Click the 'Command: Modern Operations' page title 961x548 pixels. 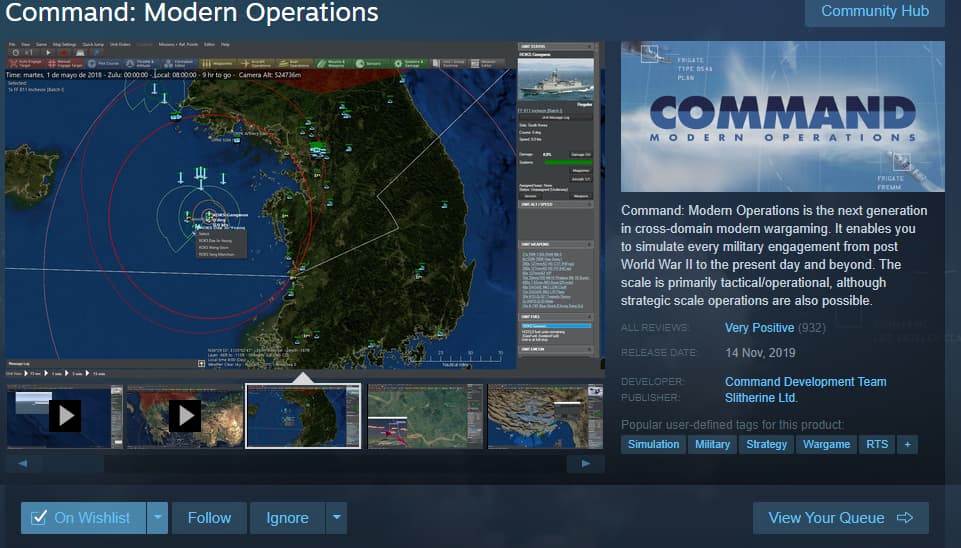point(192,12)
